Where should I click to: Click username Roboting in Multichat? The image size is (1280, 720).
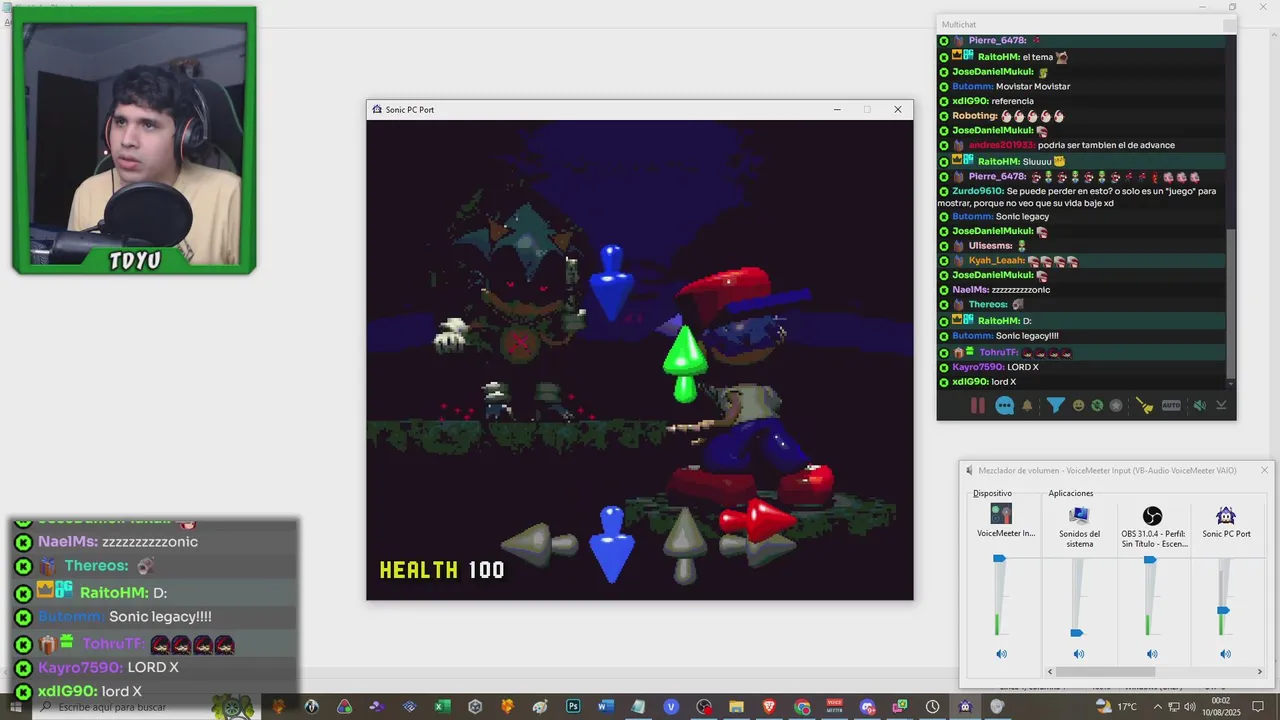(975, 116)
